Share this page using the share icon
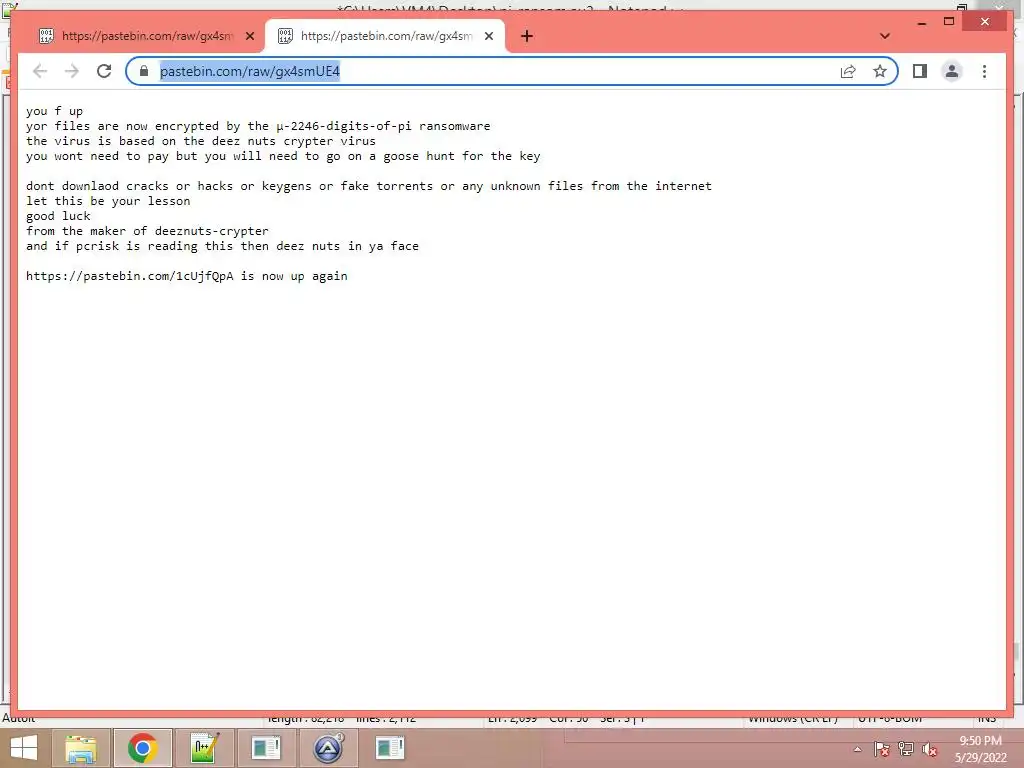 848,71
